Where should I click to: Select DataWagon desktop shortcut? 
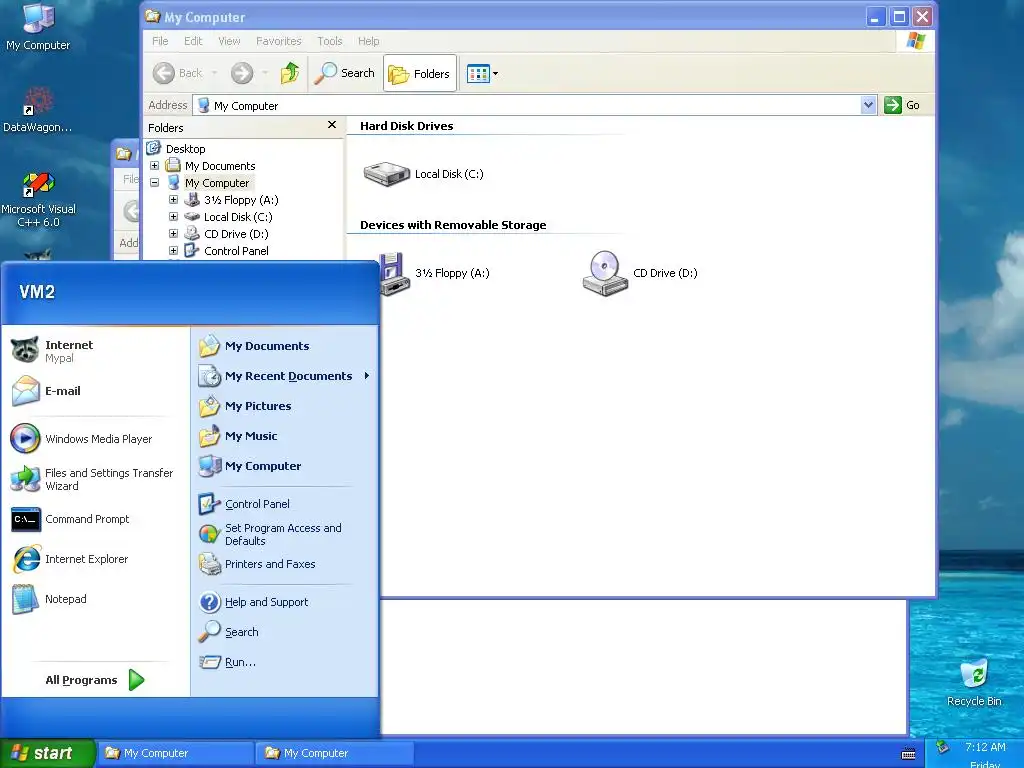pyautogui.click(x=38, y=110)
